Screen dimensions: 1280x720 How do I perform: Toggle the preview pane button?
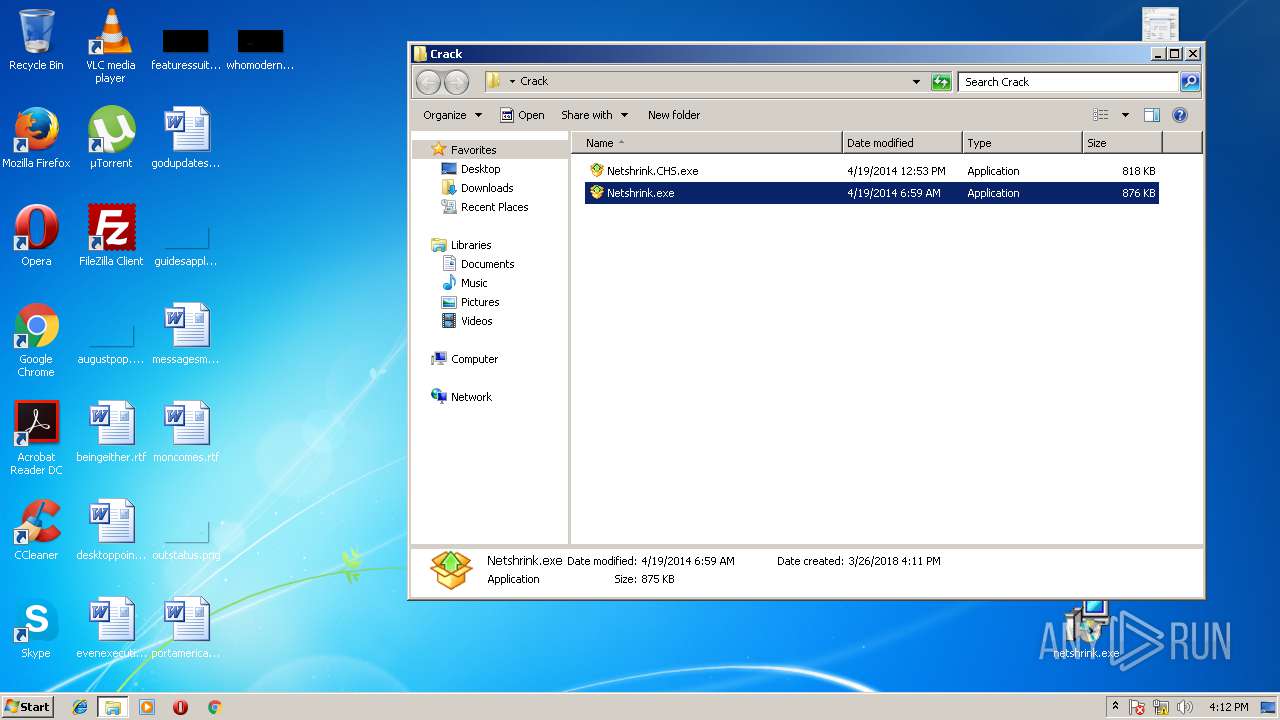(1151, 115)
